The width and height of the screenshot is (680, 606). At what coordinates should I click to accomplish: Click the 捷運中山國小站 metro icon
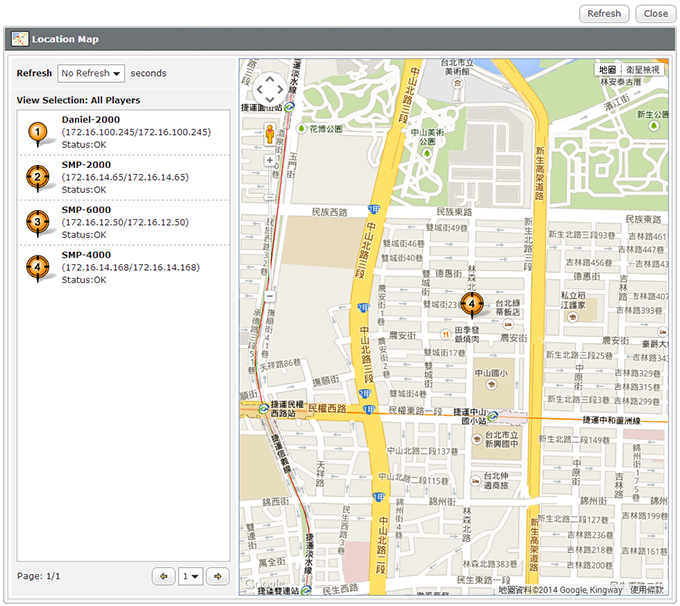coord(492,417)
